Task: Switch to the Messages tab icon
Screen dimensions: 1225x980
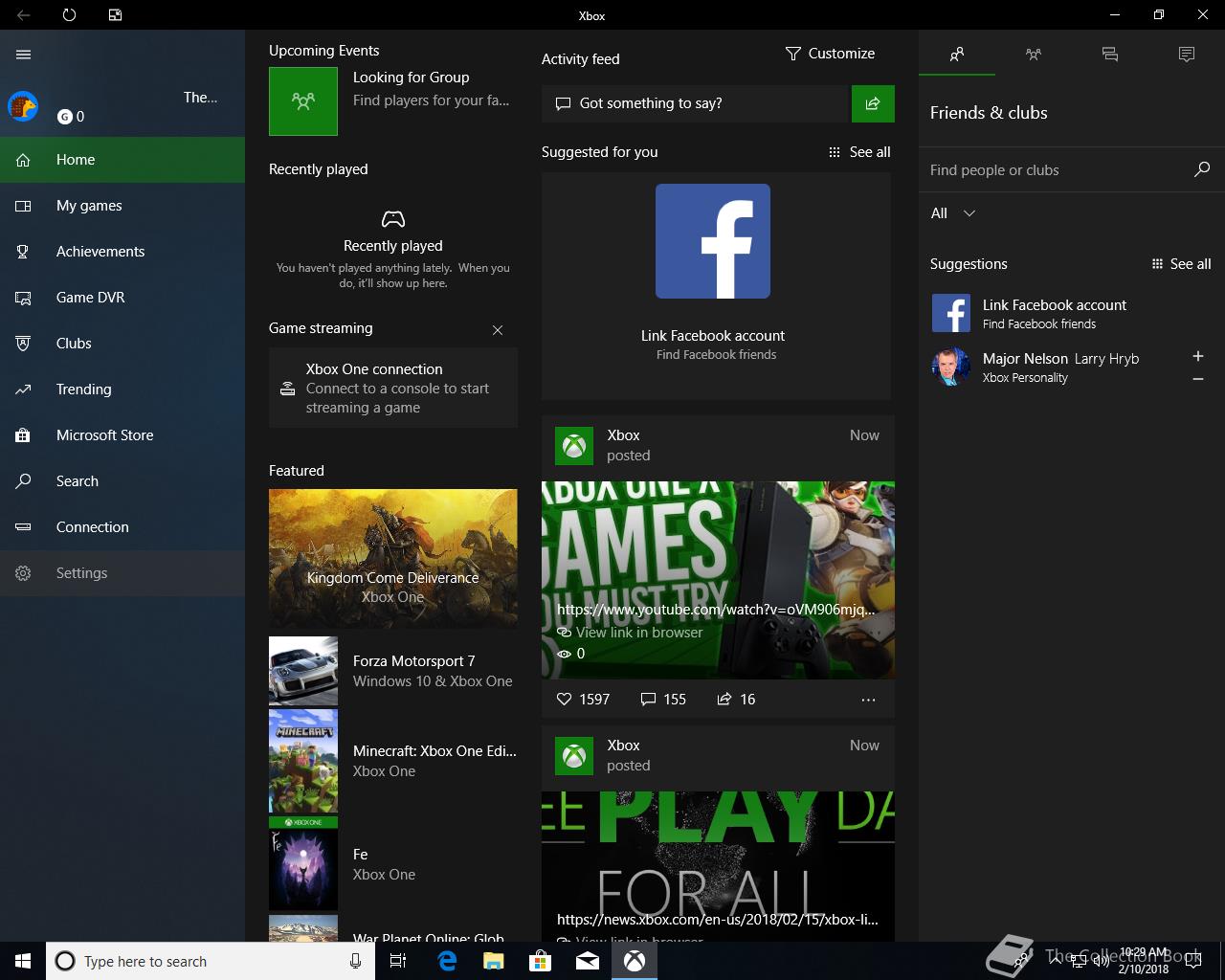Action: click(1110, 55)
